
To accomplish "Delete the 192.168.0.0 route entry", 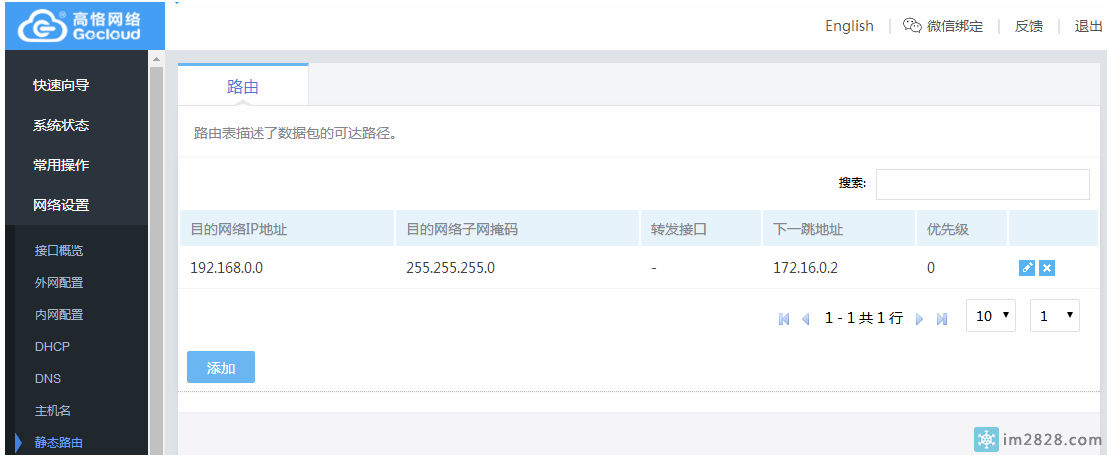I will 1047,268.
